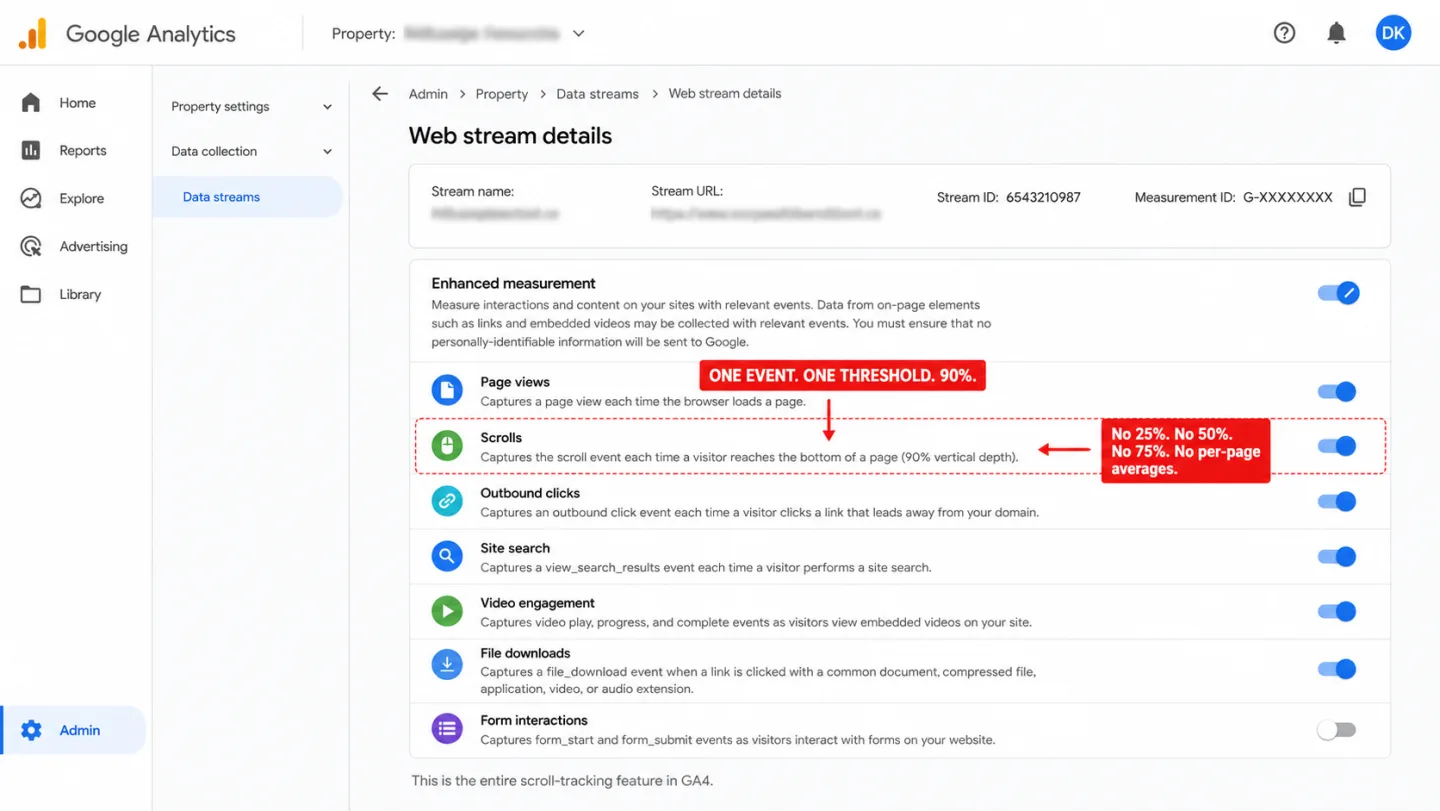The height and width of the screenshot is (811, 1440).
Task: Click the Explore icon in sidebar
Action: [31, 199]
